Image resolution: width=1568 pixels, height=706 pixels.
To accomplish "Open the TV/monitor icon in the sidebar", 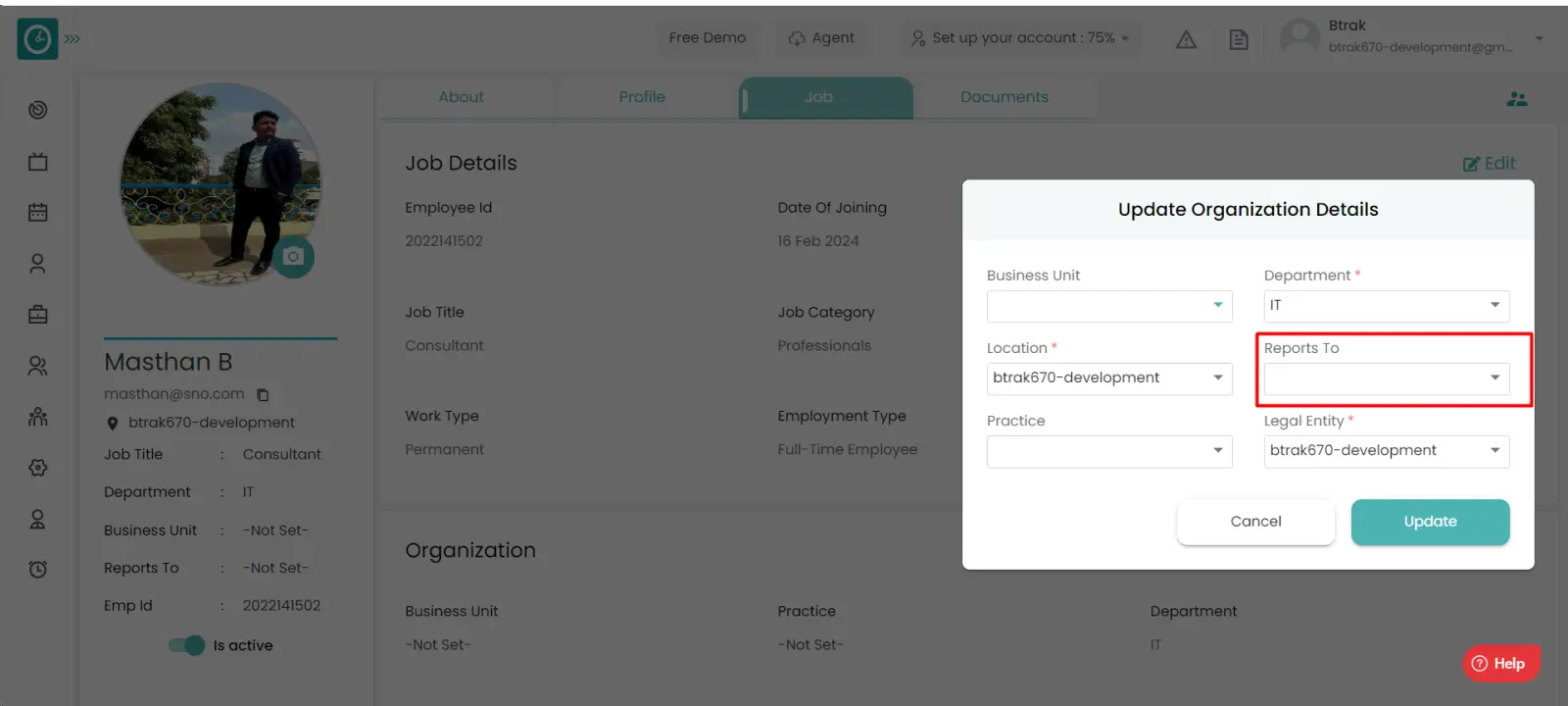I will point(38,162).
